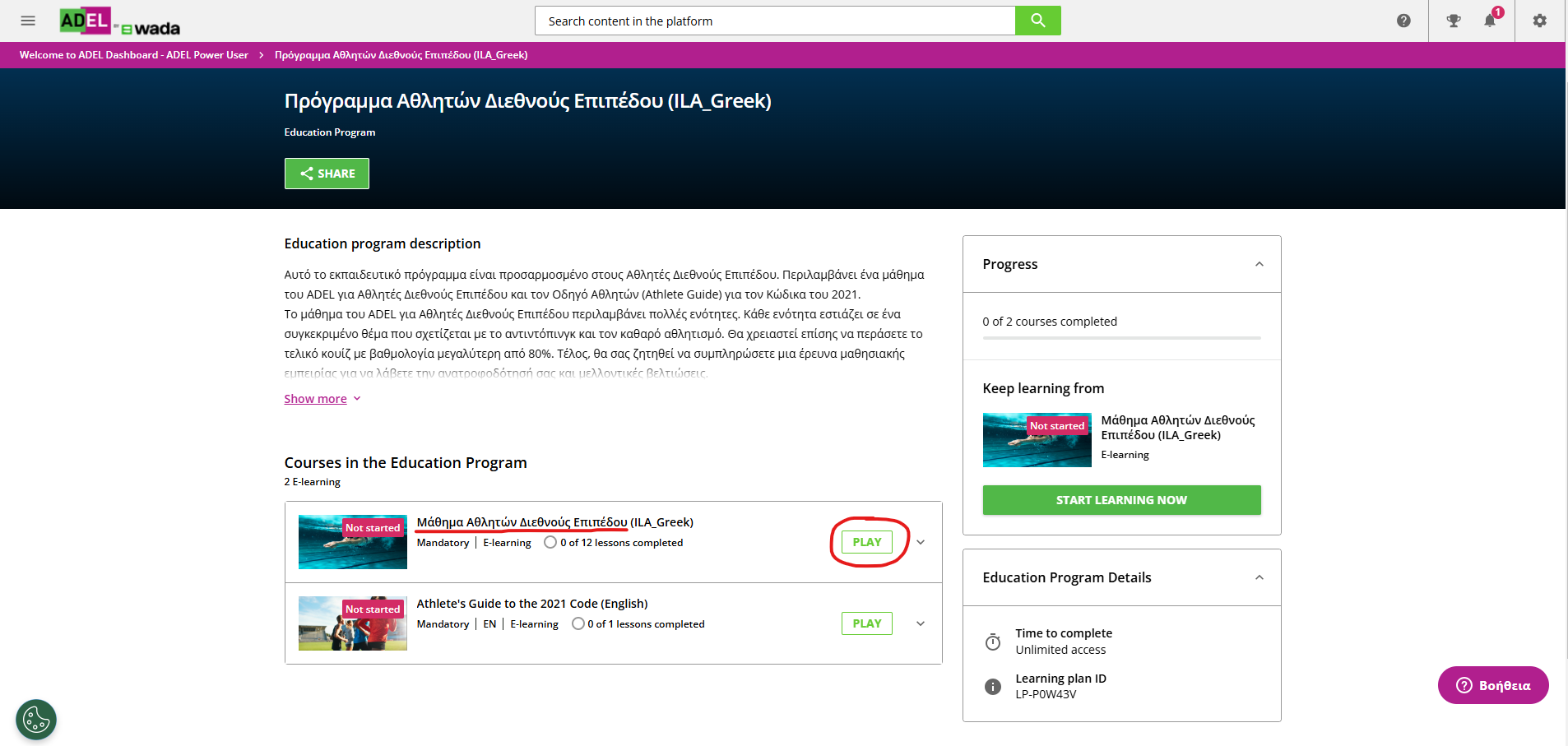Click the green search magnifier button
Viewport: 1568px width, 746px height.
tap(1037, 21)
